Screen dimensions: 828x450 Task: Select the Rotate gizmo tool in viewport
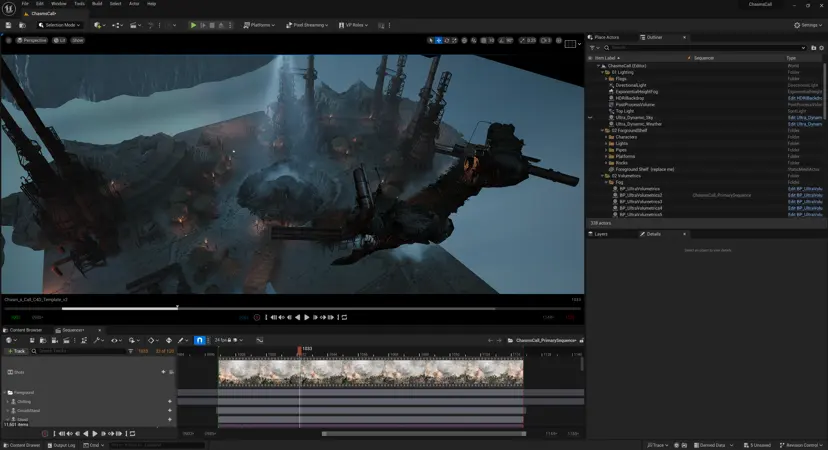446,40
